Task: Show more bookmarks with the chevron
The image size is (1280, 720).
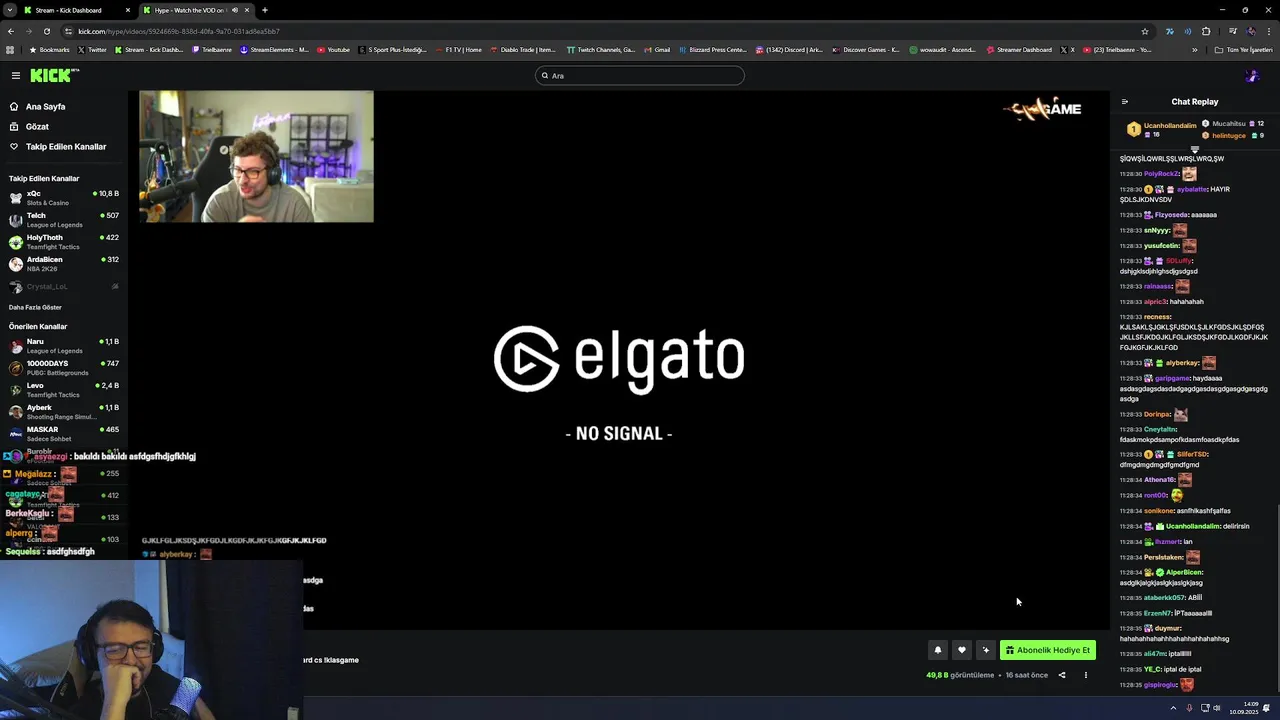Action: [1194, 49]
